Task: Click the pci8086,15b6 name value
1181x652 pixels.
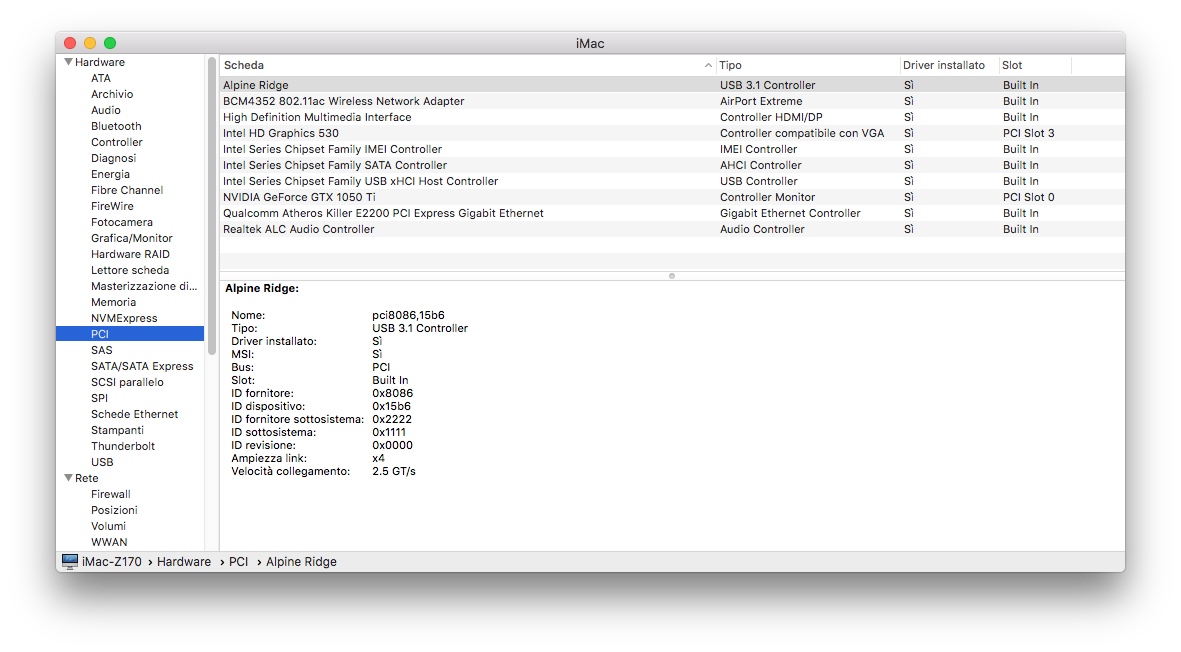Action: (408, 315)
